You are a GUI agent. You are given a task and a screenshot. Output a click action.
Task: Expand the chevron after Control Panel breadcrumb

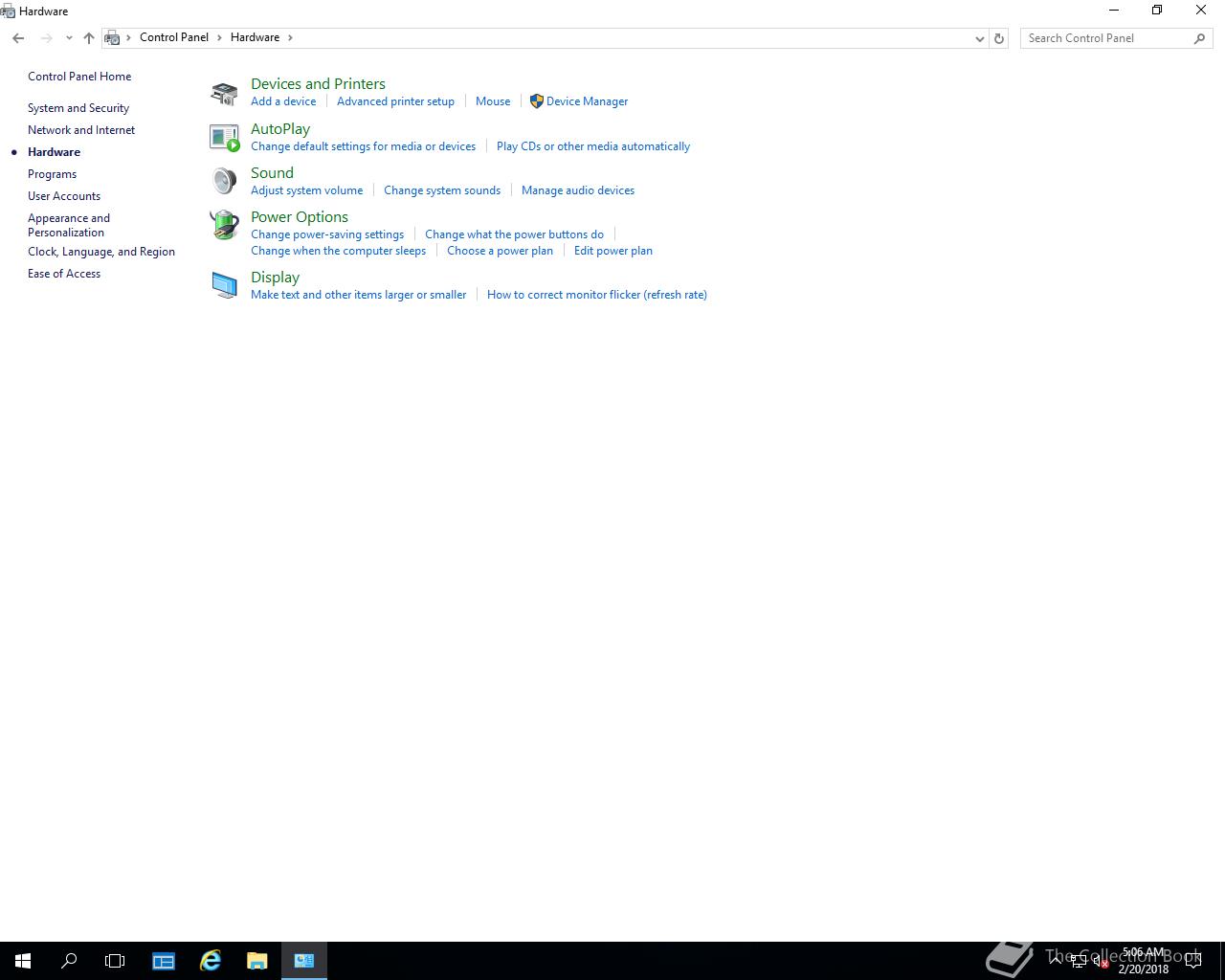coord(219,37)
